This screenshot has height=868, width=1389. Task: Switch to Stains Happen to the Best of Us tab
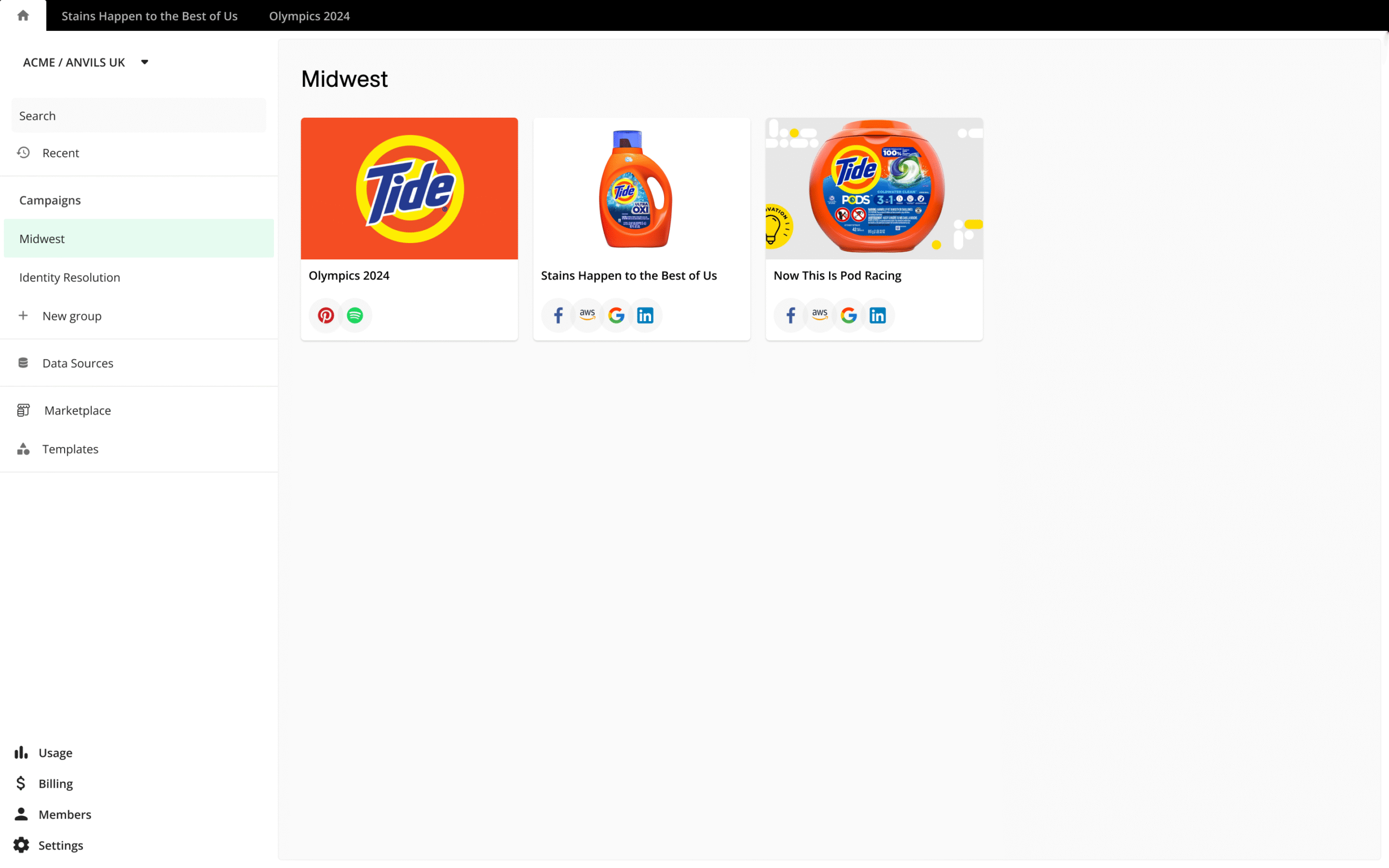click(x=149, y=16)
